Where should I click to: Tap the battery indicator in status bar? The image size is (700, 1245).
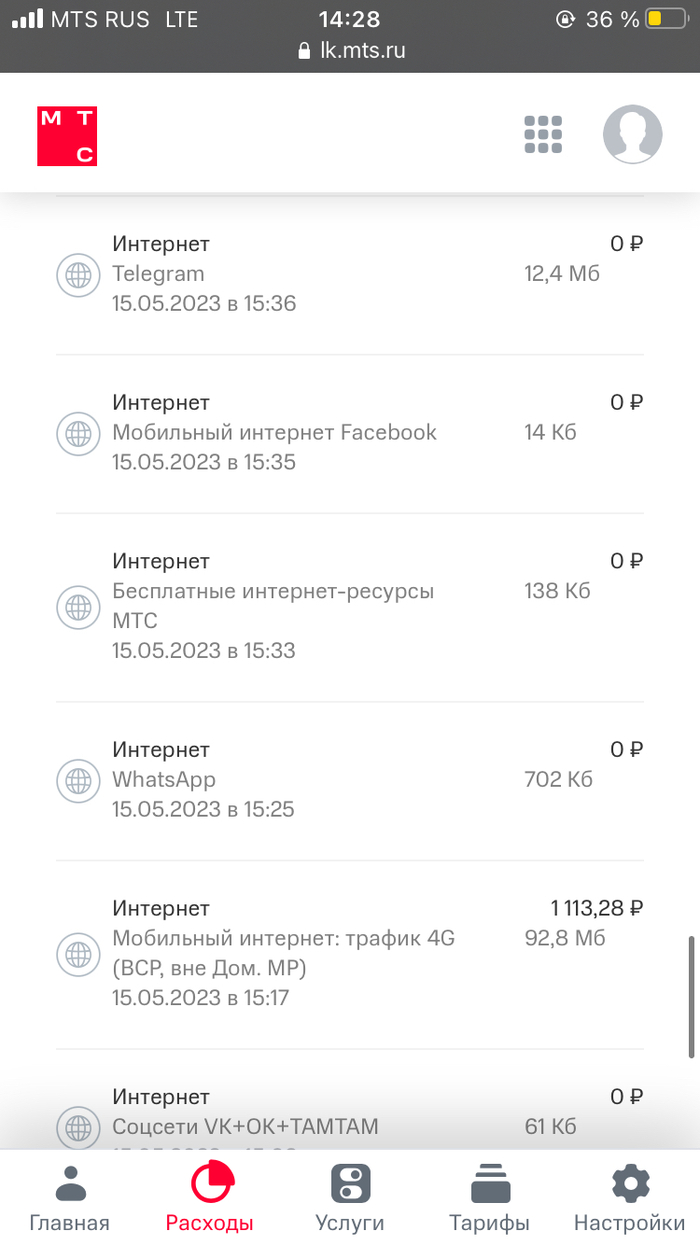[660, 19]
